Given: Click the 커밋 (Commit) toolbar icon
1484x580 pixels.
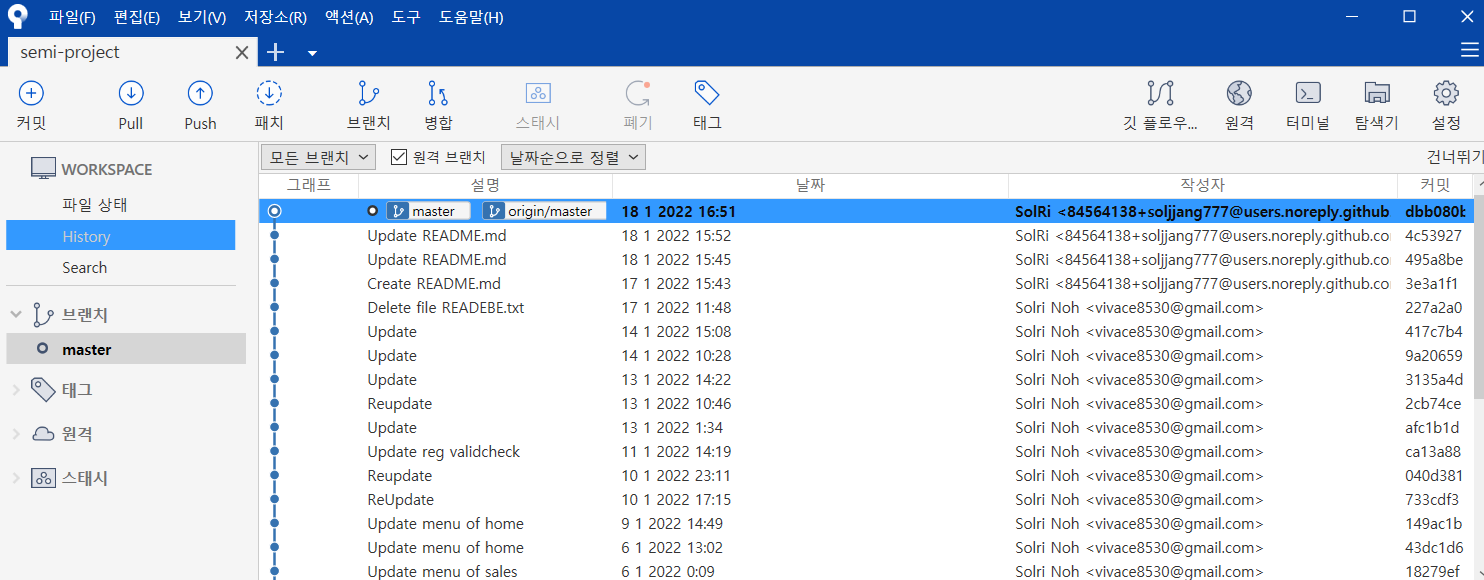Looking at the screenshot, I should [x=31, y=94].
